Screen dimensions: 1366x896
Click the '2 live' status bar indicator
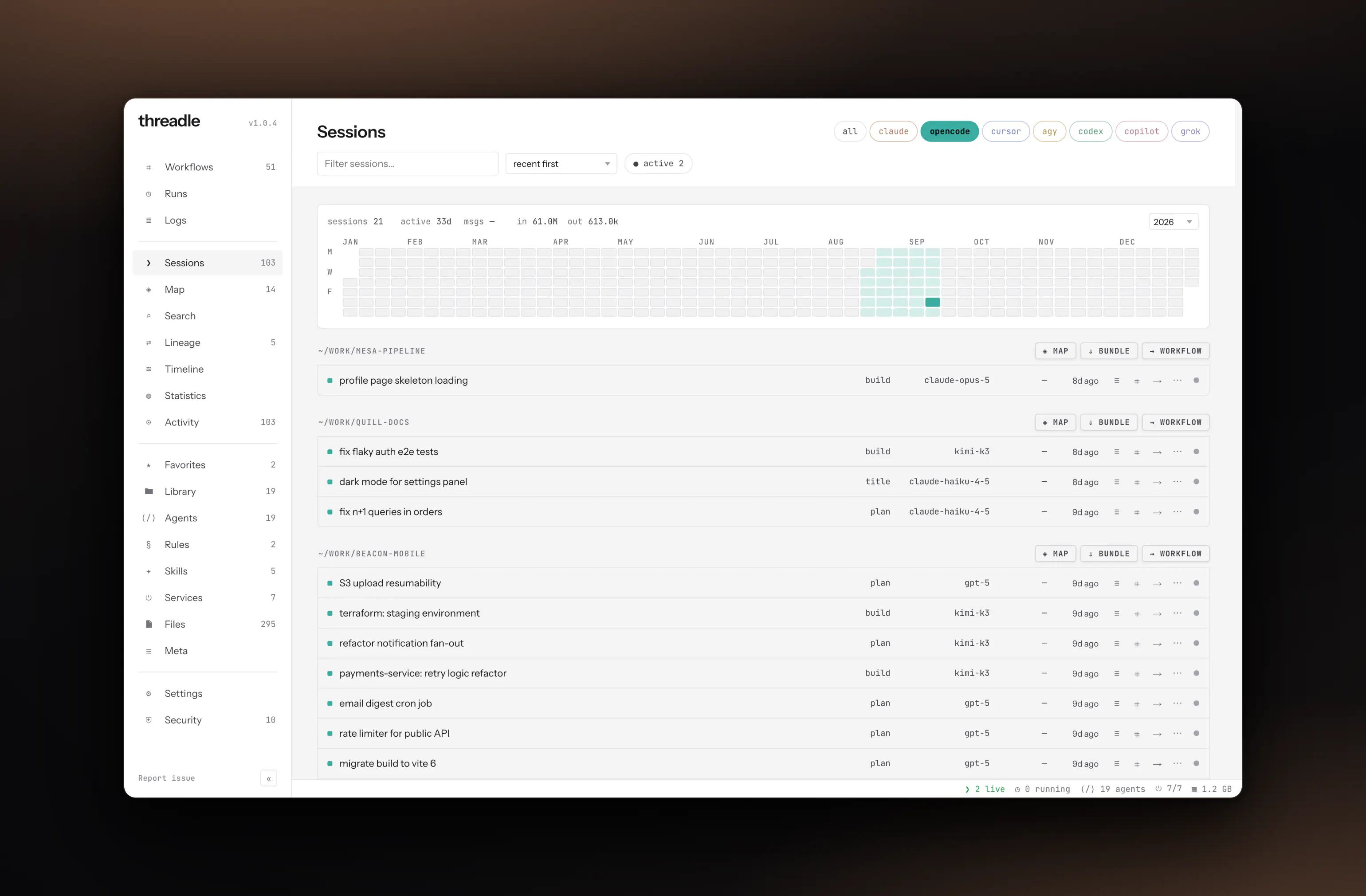985,790
